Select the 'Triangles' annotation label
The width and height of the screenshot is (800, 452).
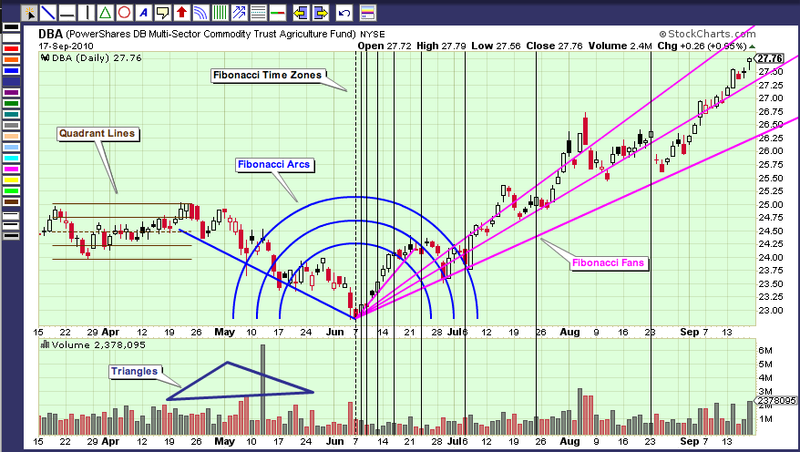(135, 371)
